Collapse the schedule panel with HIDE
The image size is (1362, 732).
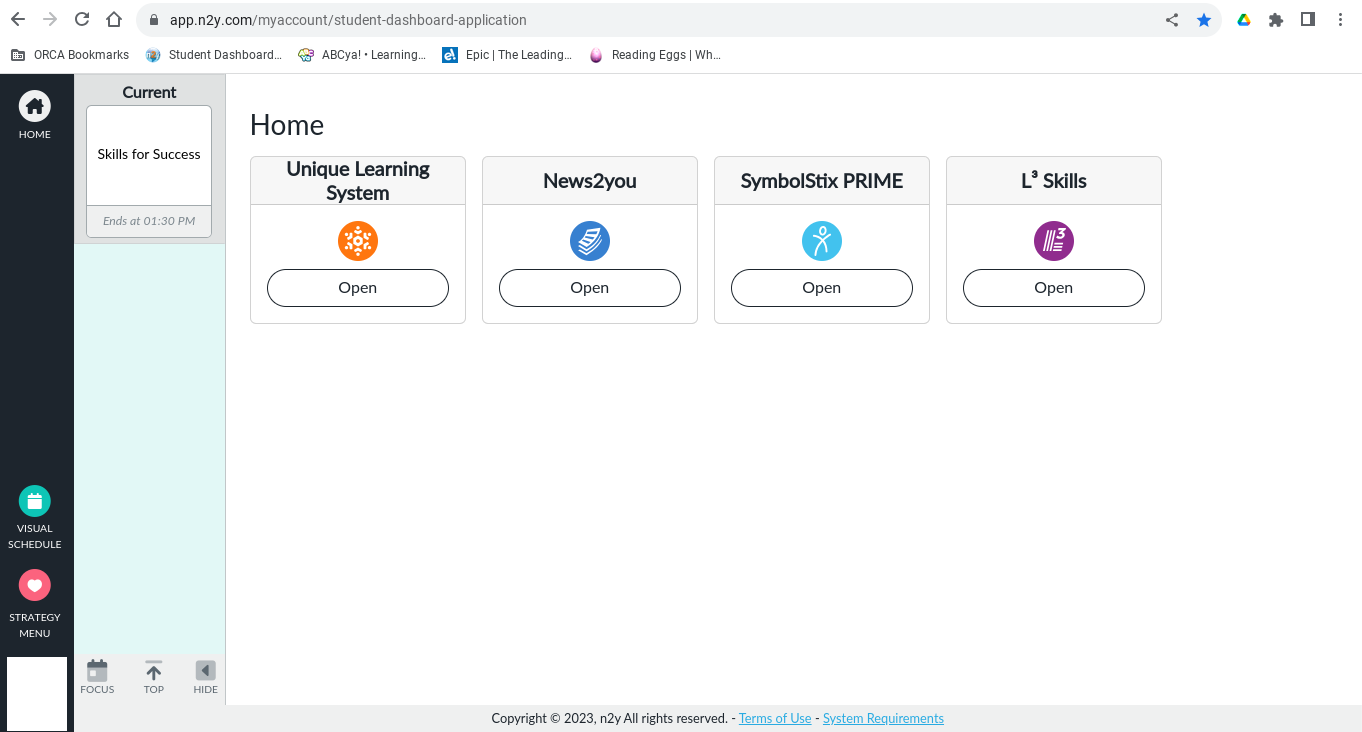[205, 670]
